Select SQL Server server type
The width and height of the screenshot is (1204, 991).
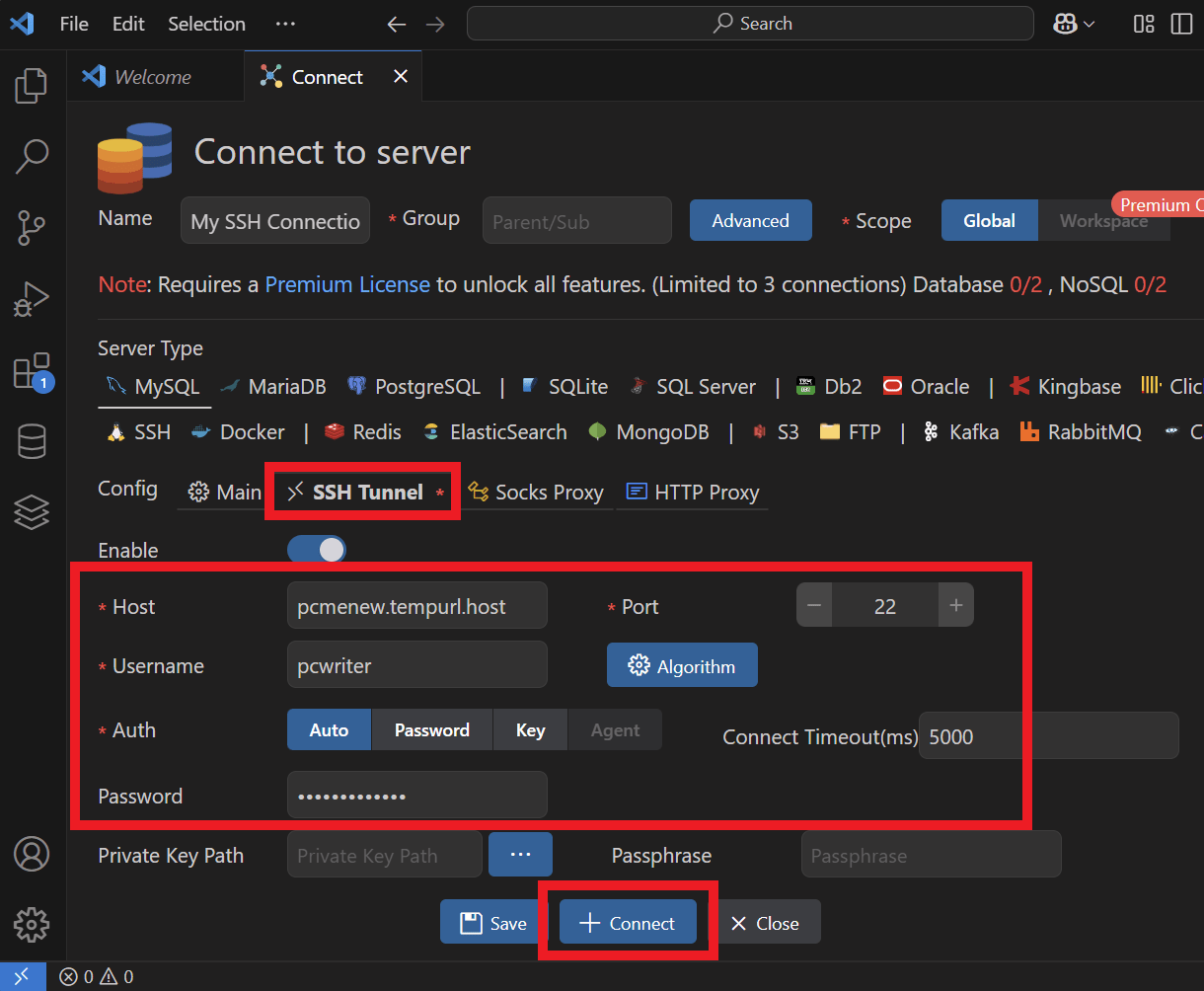pyautogui.click(x=693, y=387)
